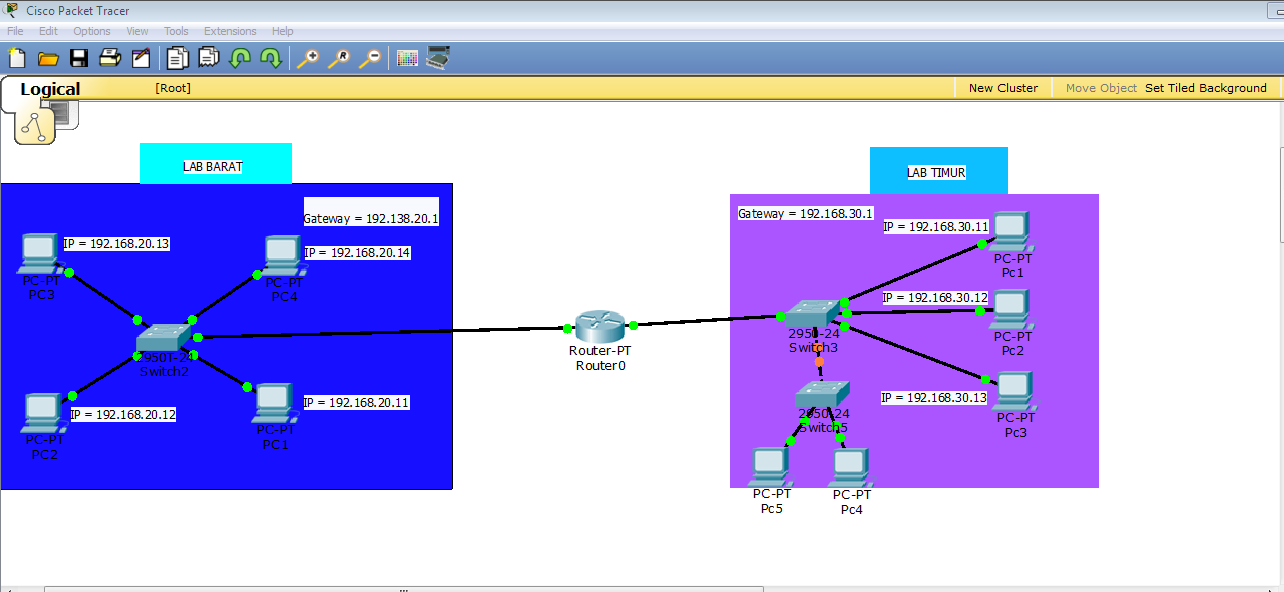The width and height of the screenshot is (1284, 592).
Task: Switch to Logical workspace icon
Action: pyautogui.click(x=34, y=125)
